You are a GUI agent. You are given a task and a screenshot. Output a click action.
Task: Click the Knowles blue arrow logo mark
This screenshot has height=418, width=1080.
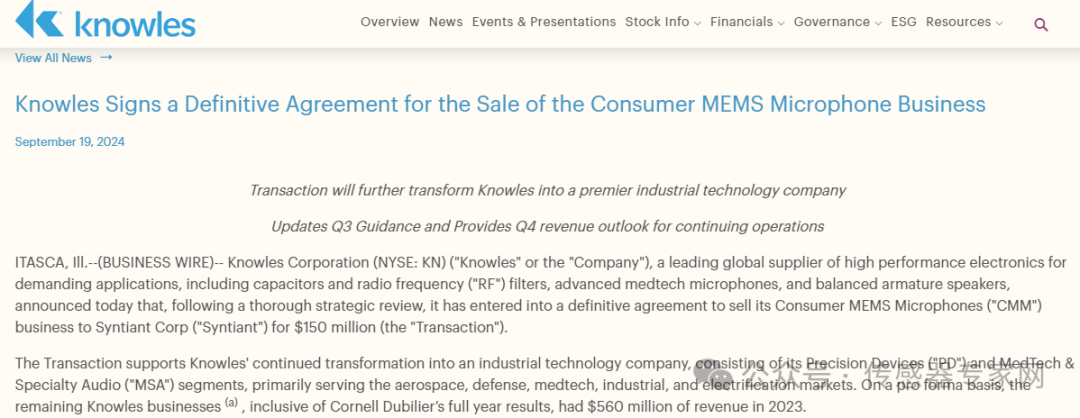(x=38, y=20)
